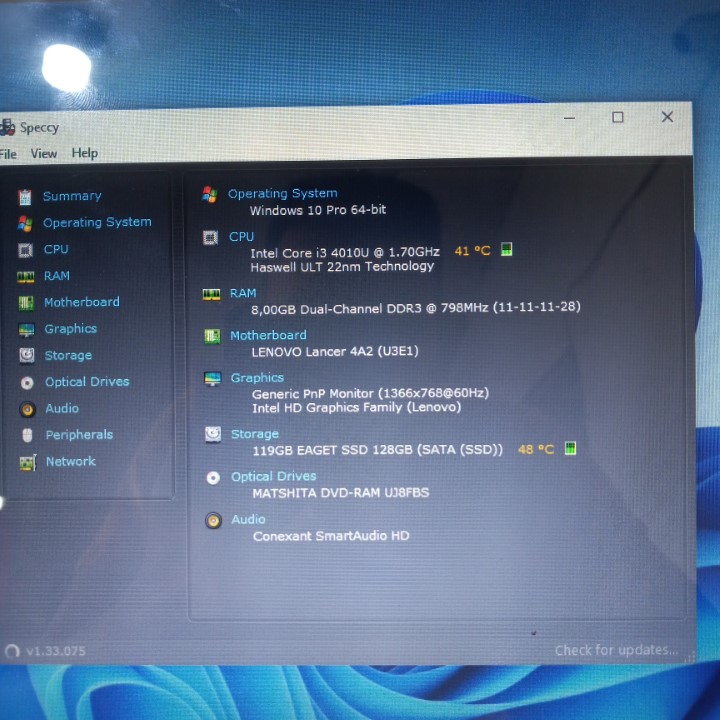The height and width of the screenshot is (720, 720).
Task: Click the CPU chip icon in sidebar
Action: (x=25, y=249)
